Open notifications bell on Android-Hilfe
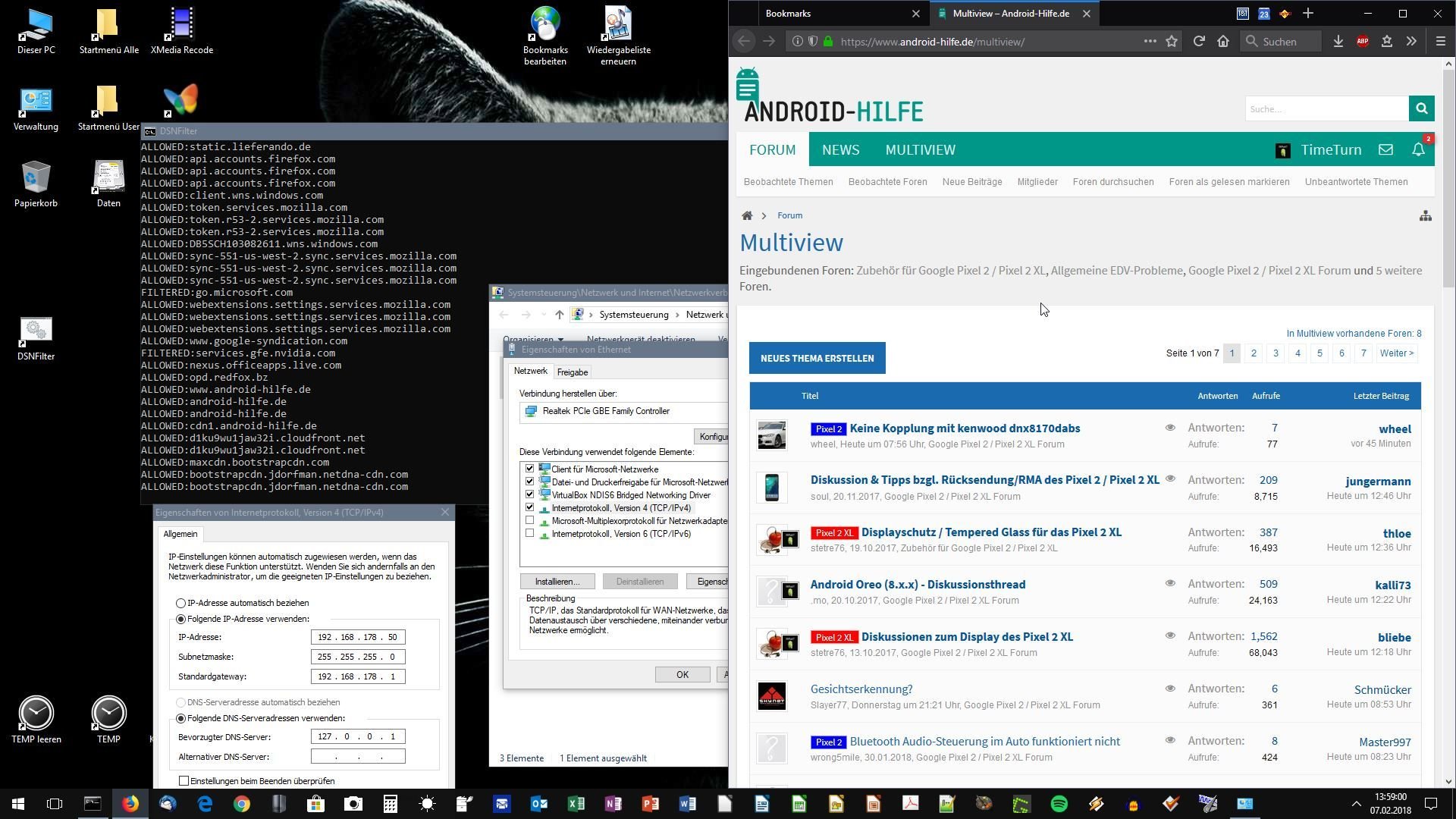1456x819 pixels. [x=1418, y=149]
